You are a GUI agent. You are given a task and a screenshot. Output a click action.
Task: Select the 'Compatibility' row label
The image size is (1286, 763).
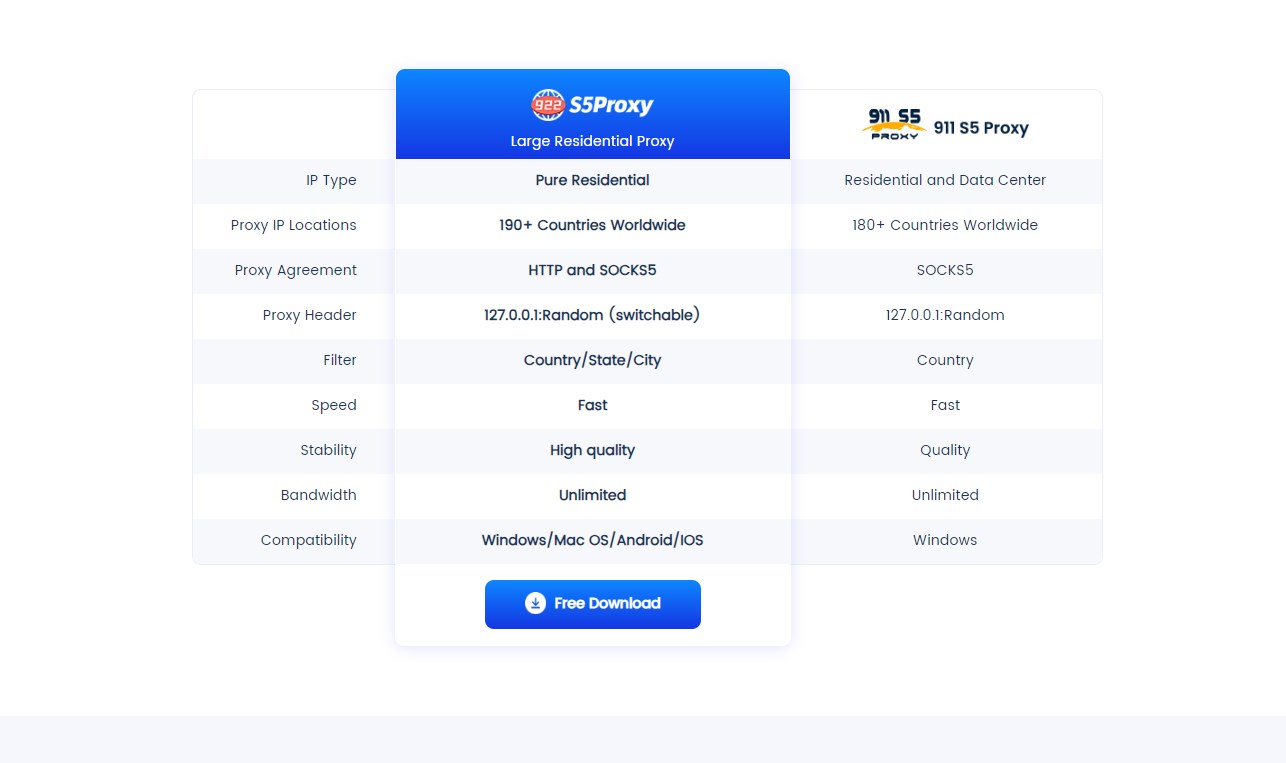click(x=308, y=540)
